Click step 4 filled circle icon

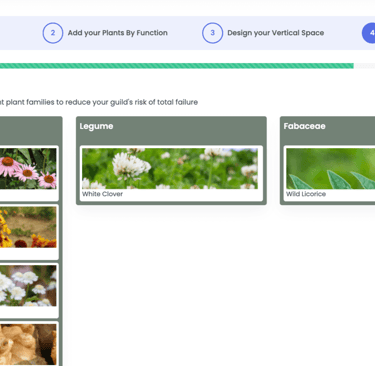coord(369,33)
